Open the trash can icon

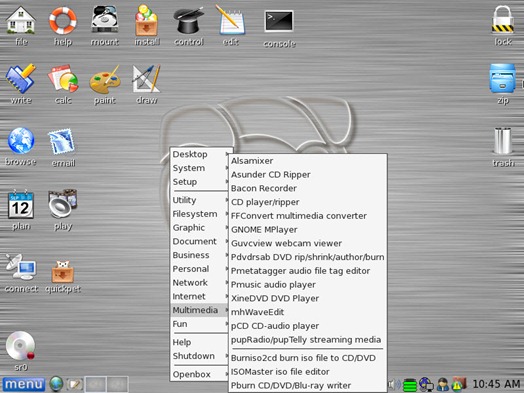coord(503,141)
